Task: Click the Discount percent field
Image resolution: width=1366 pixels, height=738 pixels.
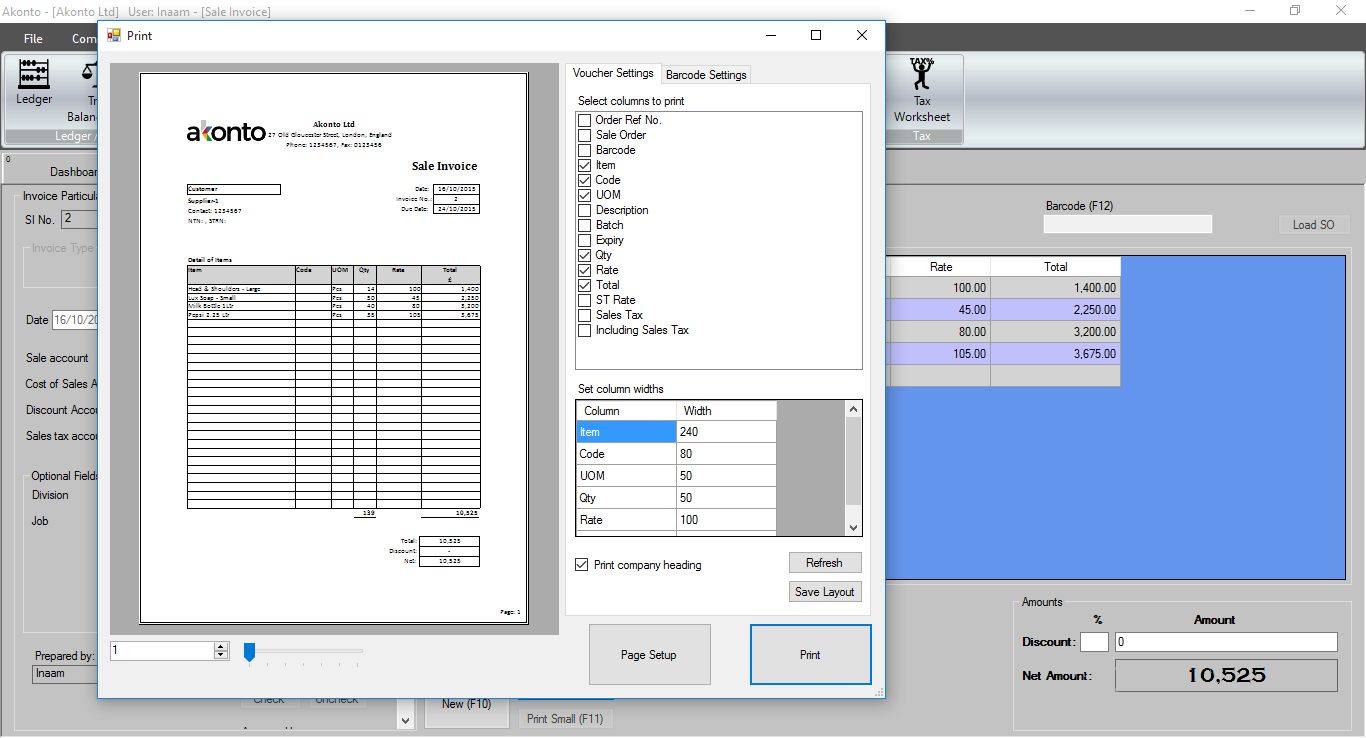Action: point(1094,642)
